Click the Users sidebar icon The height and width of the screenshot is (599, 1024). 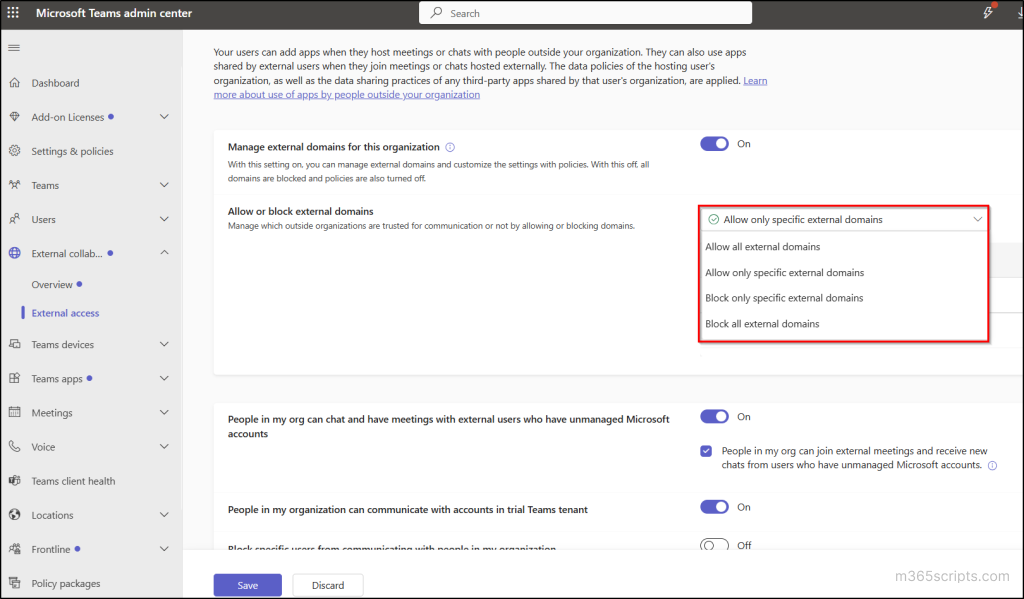14,219
